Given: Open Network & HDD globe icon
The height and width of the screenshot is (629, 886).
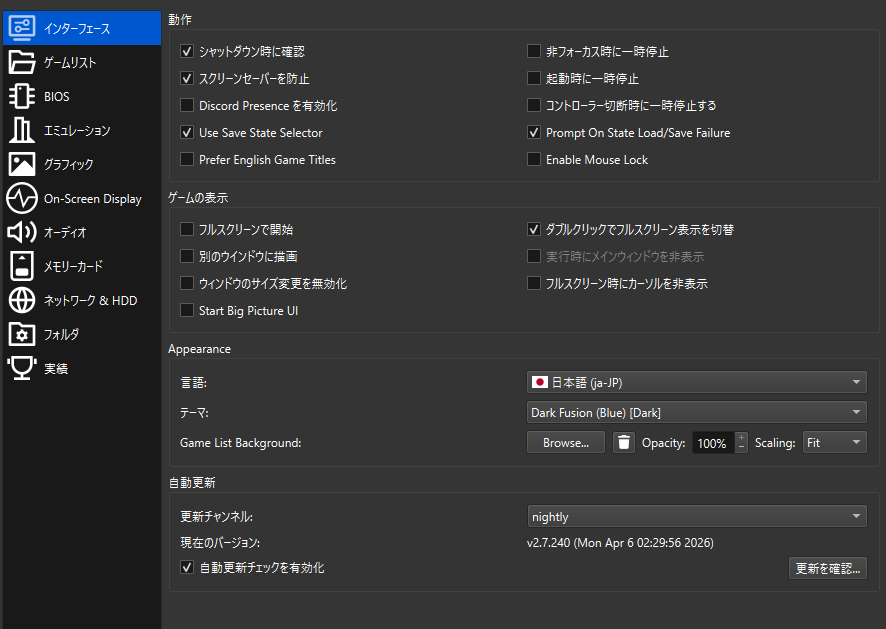Looking at the screenshot, I should point(22,301).
